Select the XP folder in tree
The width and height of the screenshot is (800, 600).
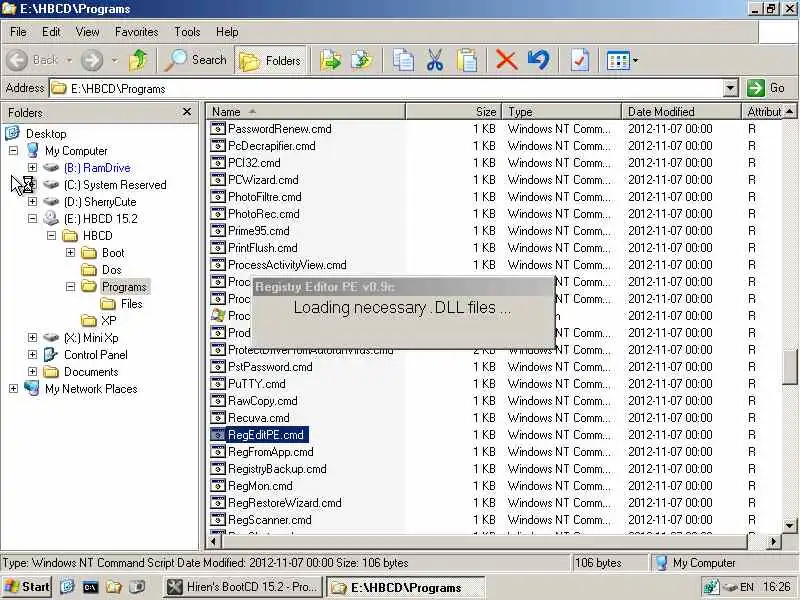109,320
